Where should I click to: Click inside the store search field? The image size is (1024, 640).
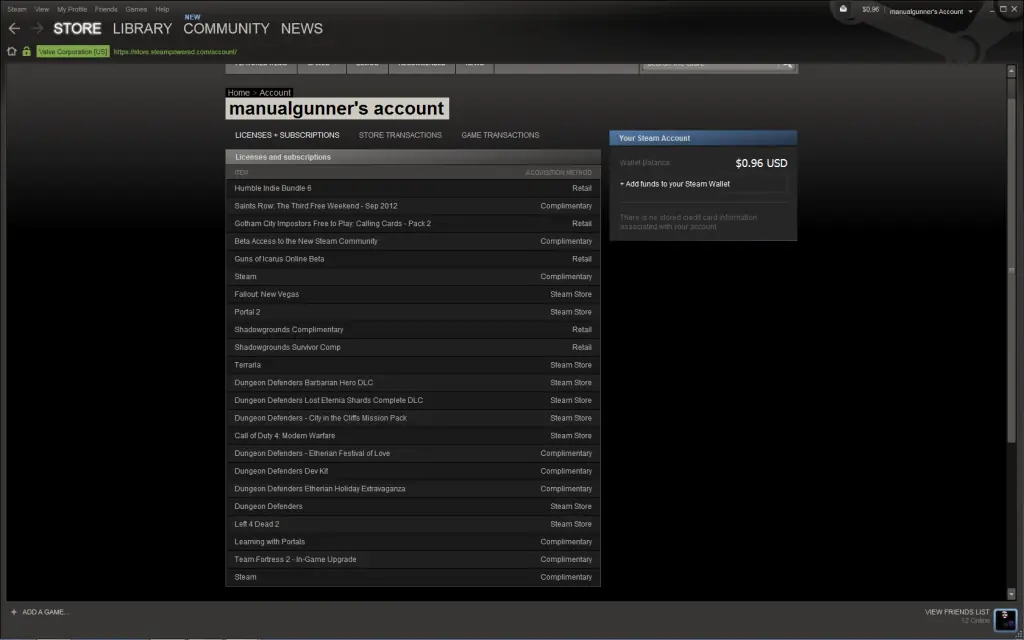point(706,64)
